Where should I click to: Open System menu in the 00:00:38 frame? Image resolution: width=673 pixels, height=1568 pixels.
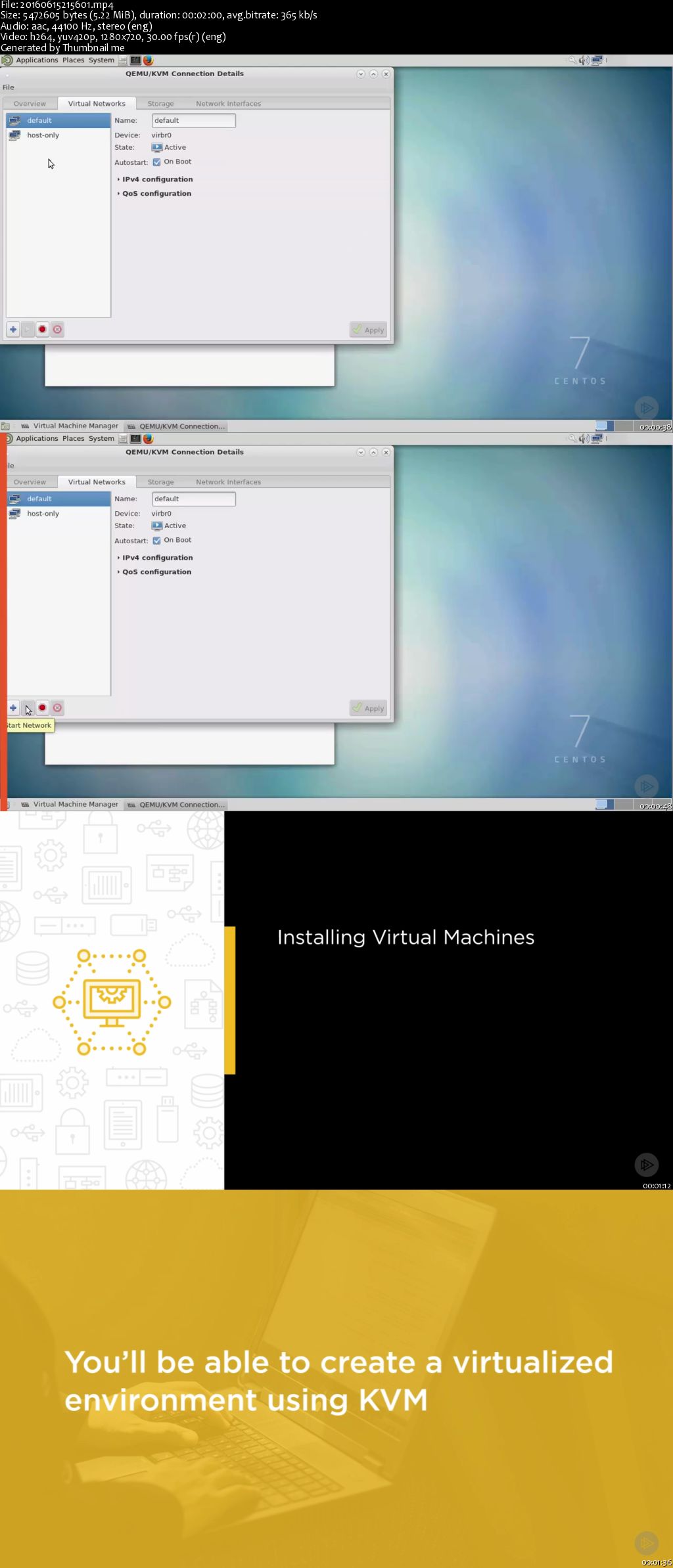(x=101, y=60)
